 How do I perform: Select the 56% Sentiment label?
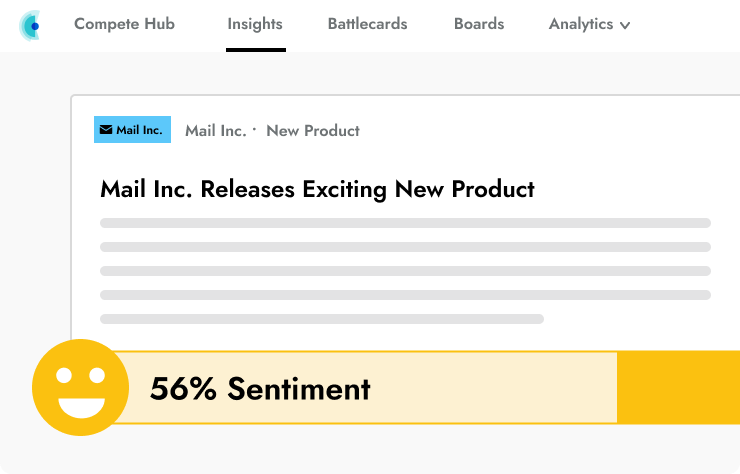260,388
